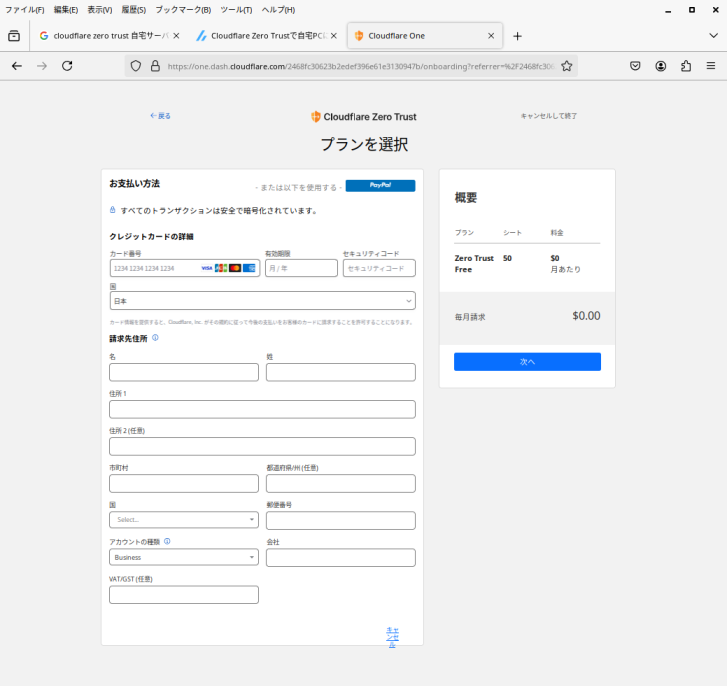Open a new tab with plus button
The height and width of the screenshot is (686, 727).
(x=517, y=36)
